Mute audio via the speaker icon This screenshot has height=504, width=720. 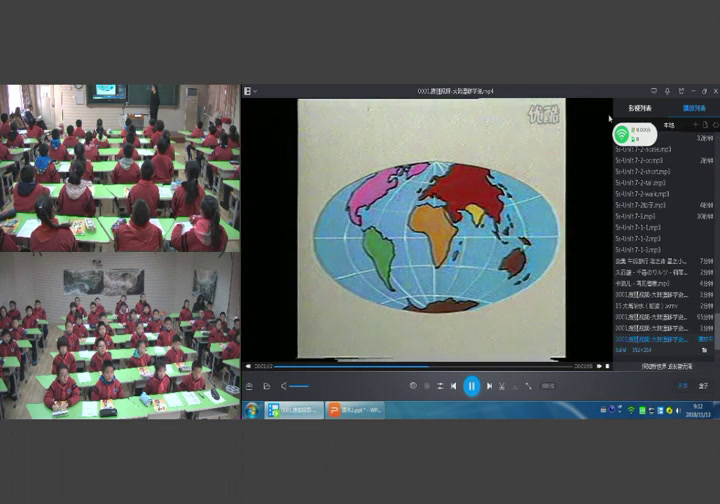pos(284,386)
